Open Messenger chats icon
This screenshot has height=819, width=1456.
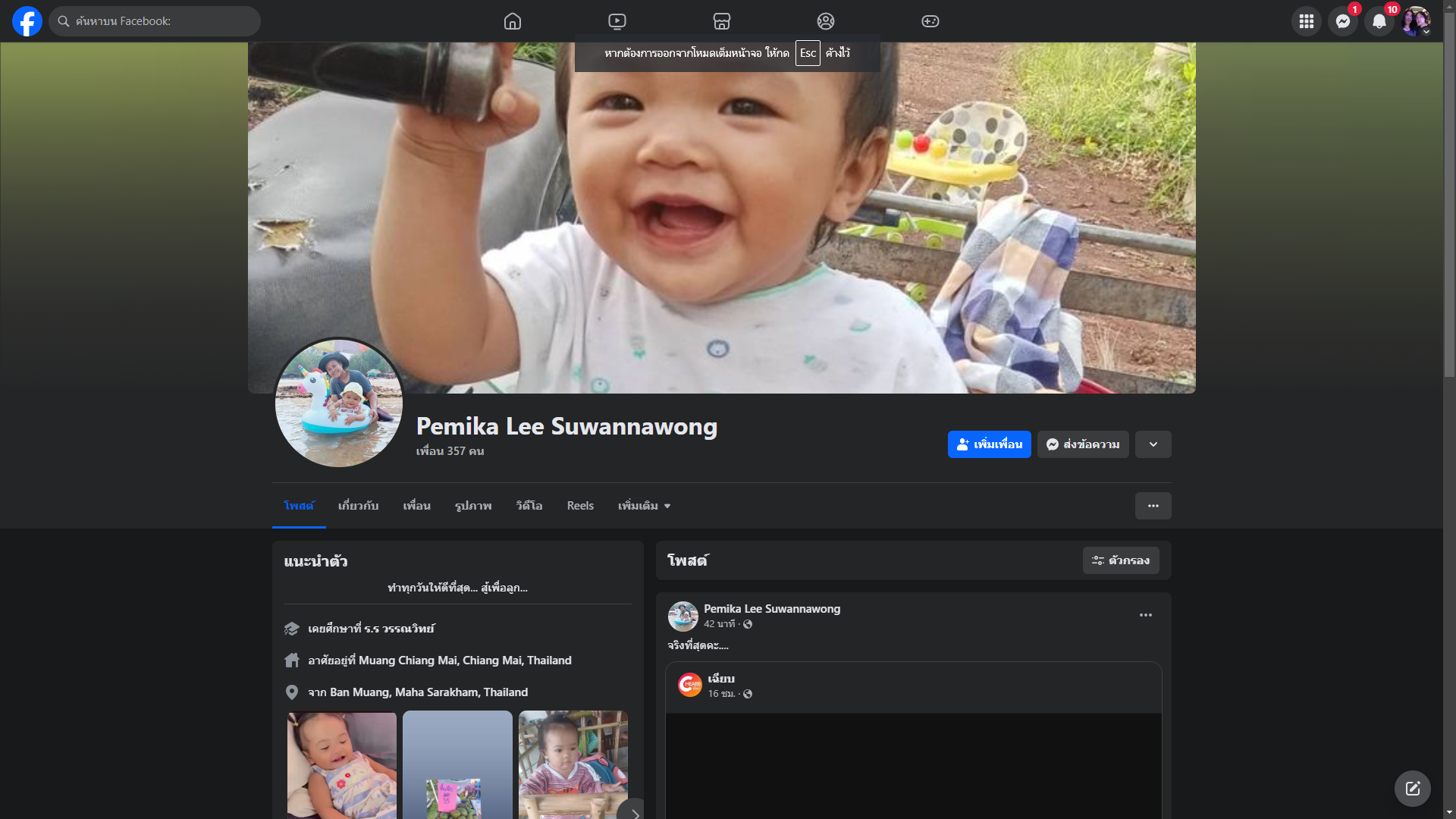pyautogui.click(x=1342, y=21)
